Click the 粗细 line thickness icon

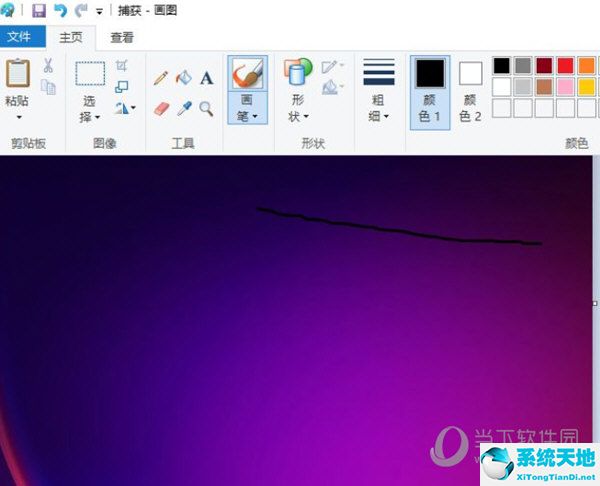click(379, 72)
